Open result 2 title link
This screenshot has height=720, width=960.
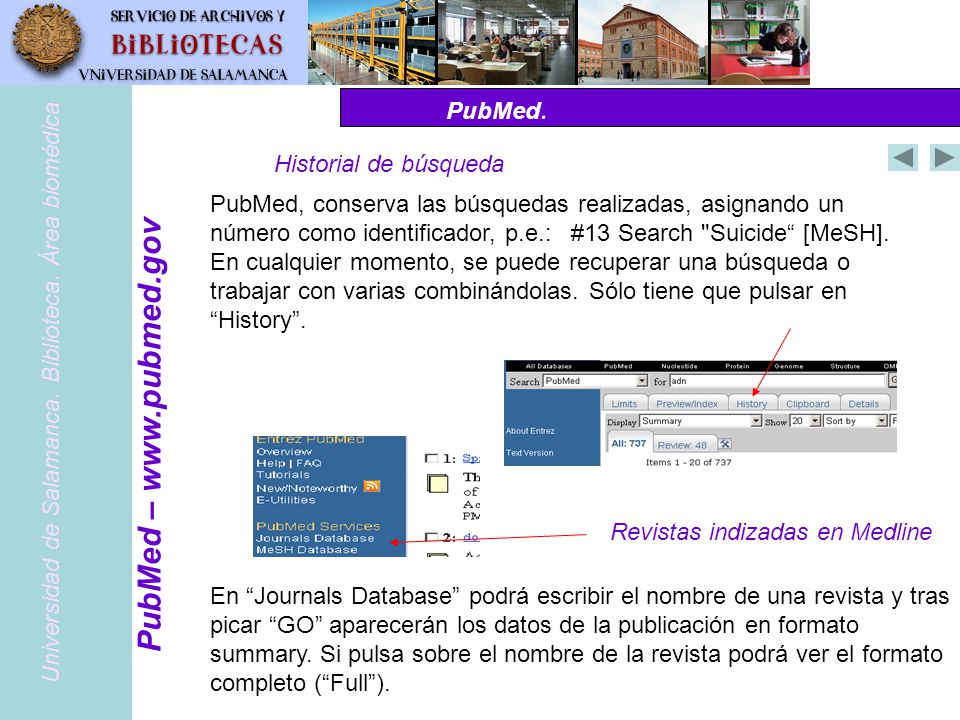coord(470,537)
